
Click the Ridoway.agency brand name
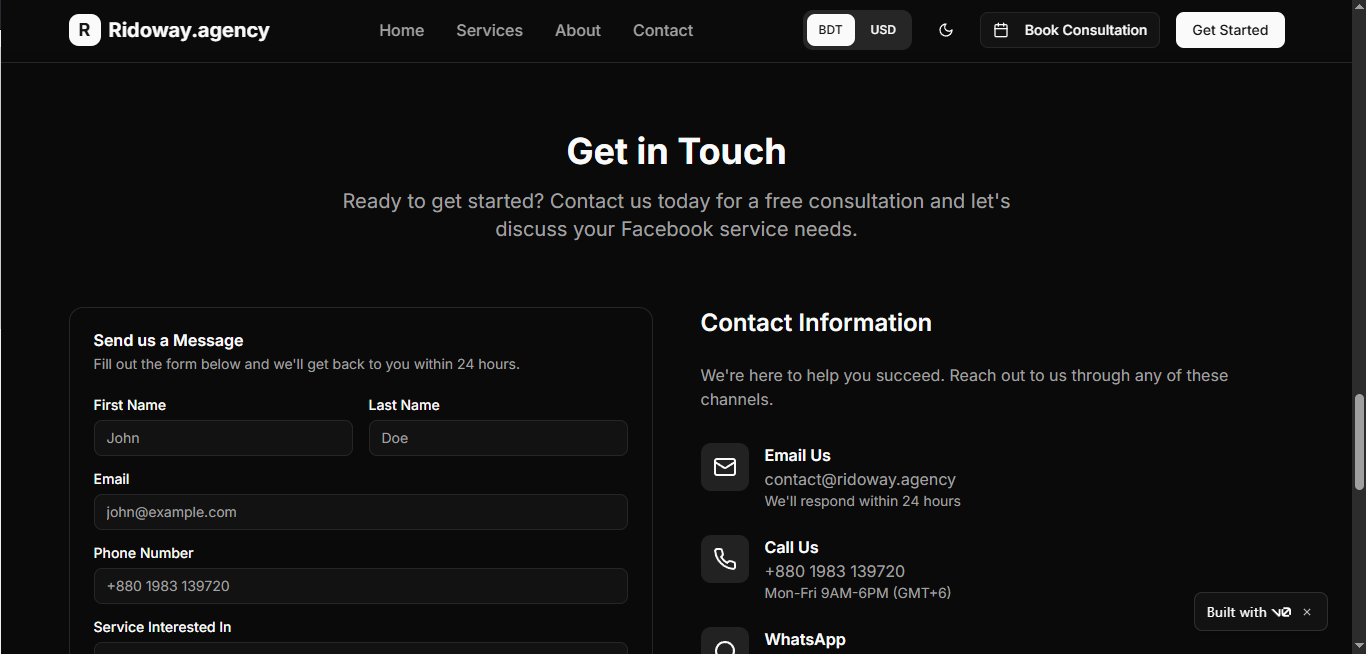click(189, 30)
